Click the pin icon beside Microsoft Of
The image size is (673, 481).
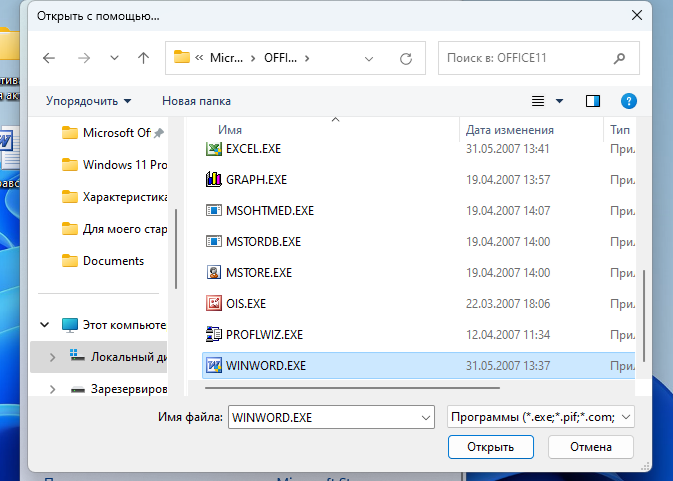pos(159,133)
